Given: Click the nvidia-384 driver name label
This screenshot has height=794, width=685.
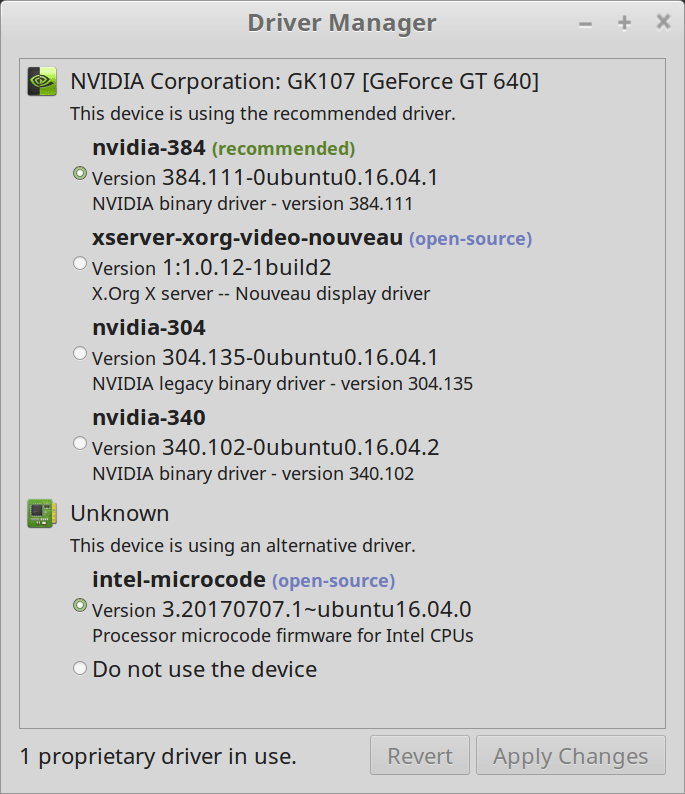Looking at the screenshot, I should click(x=149, y=148).
